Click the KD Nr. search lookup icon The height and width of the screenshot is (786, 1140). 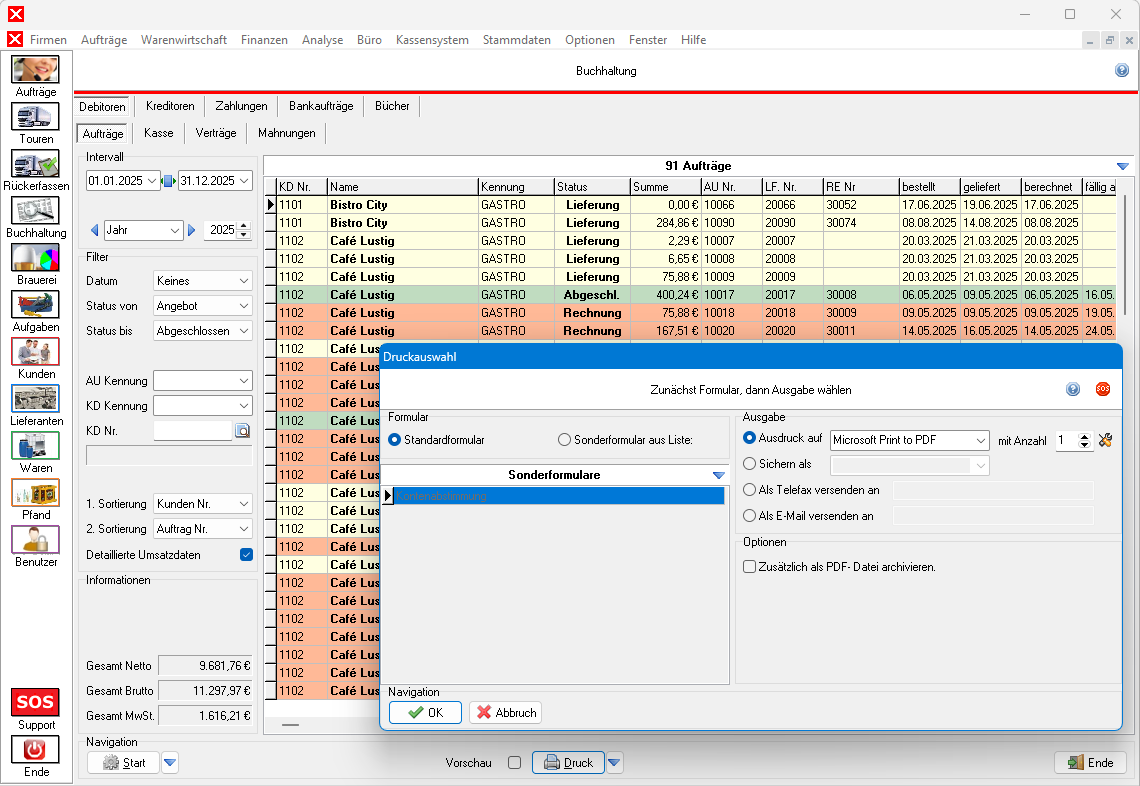tap(242, 431)
